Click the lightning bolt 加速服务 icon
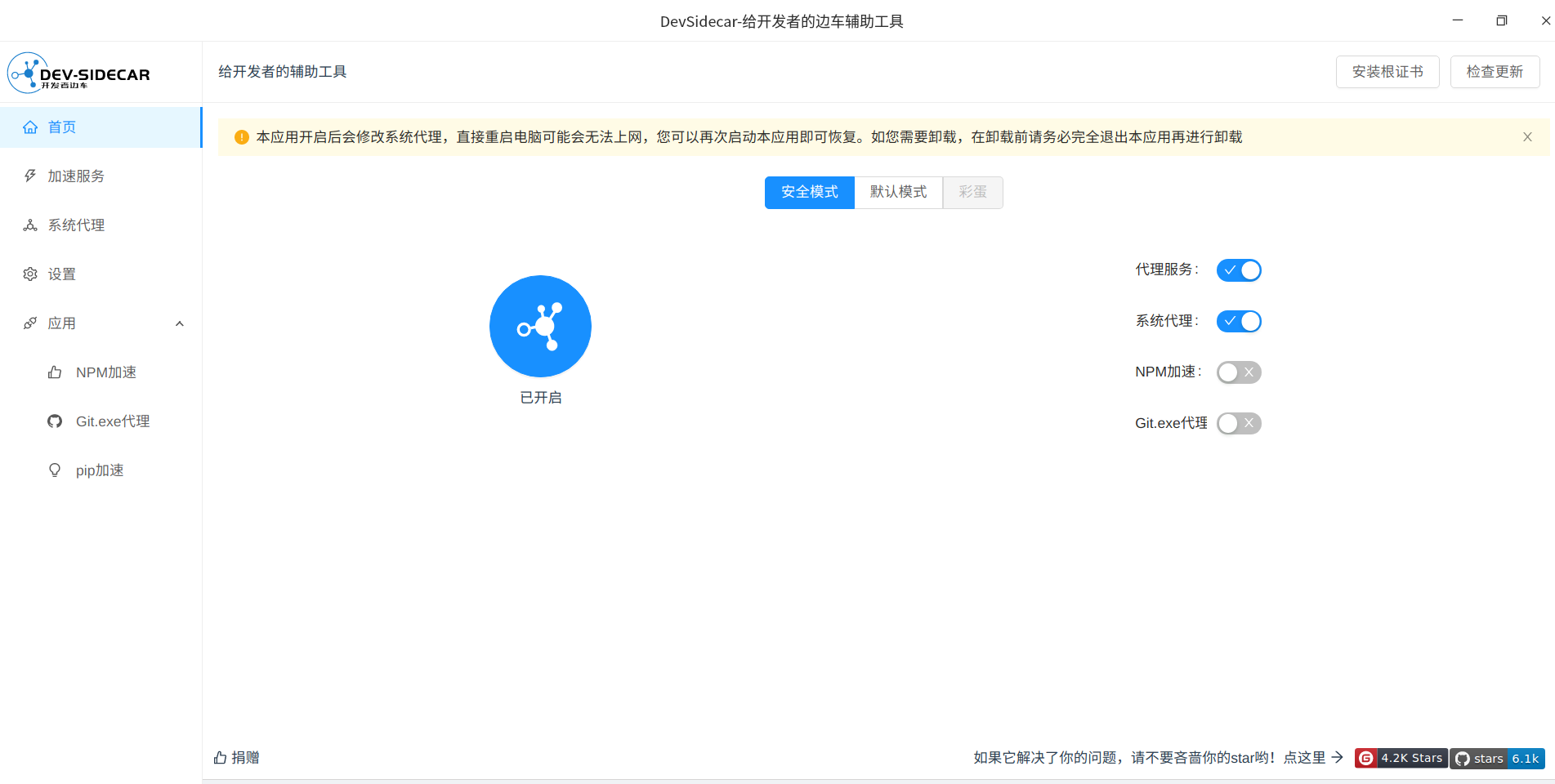1555x784 pixels. pos(30,176)
